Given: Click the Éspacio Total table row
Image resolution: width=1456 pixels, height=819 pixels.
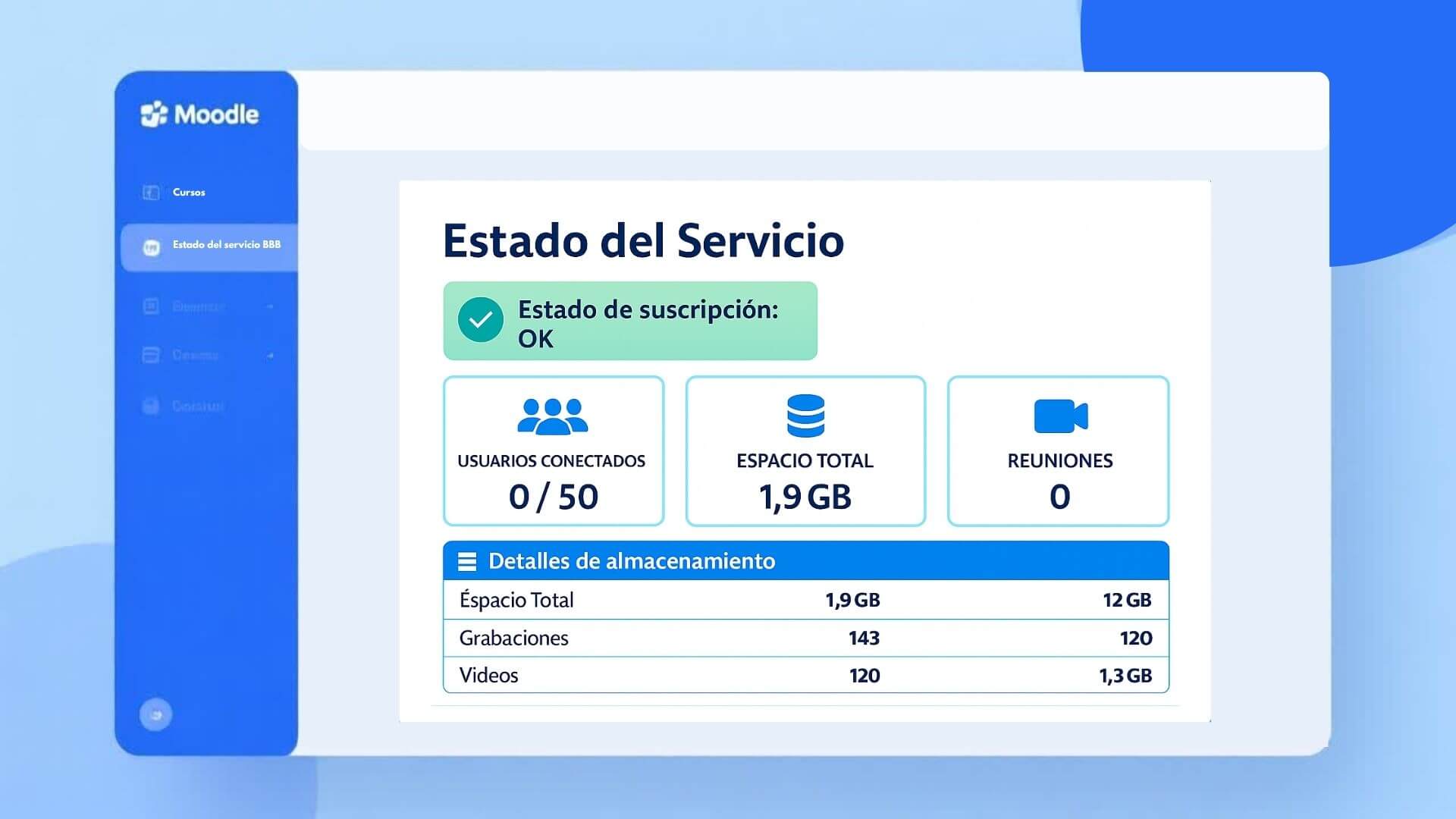Looking at the screenshot, I should coord(804,600).
